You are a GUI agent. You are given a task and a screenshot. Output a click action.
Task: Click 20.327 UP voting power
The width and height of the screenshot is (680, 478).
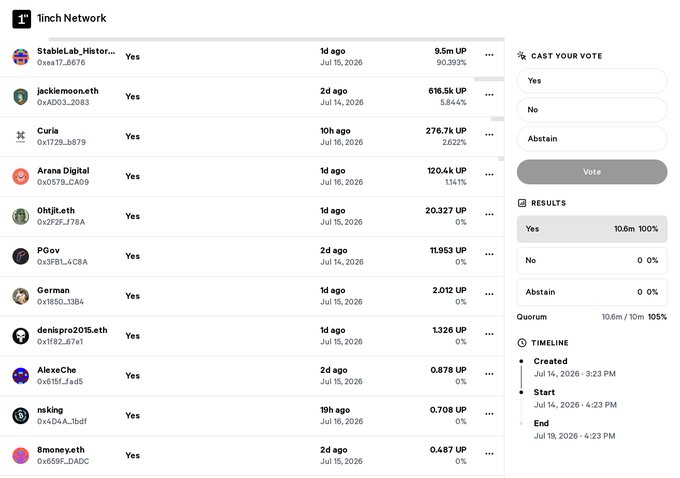pyautogui.click(x=446, y=211)
